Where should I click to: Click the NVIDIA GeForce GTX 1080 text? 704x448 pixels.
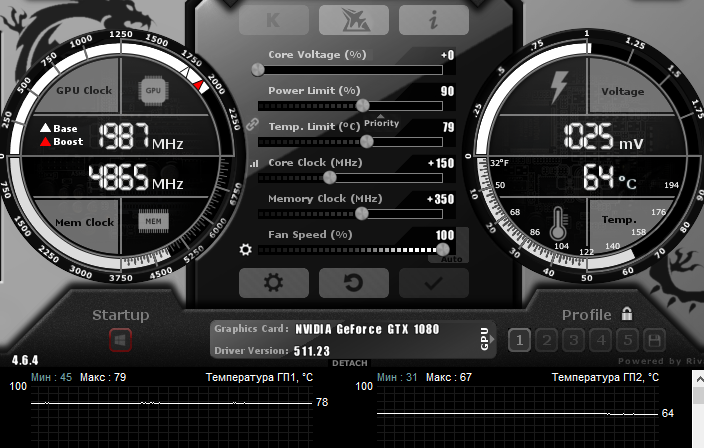click(x=367, y=329)
